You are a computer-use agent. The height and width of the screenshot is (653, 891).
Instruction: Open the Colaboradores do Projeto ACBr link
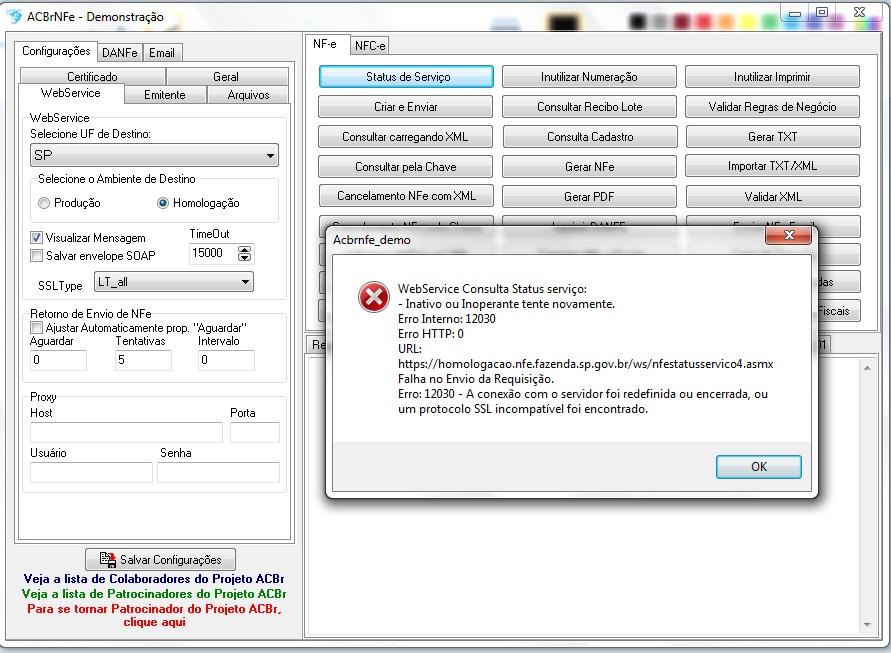click(x=154, y=579)
